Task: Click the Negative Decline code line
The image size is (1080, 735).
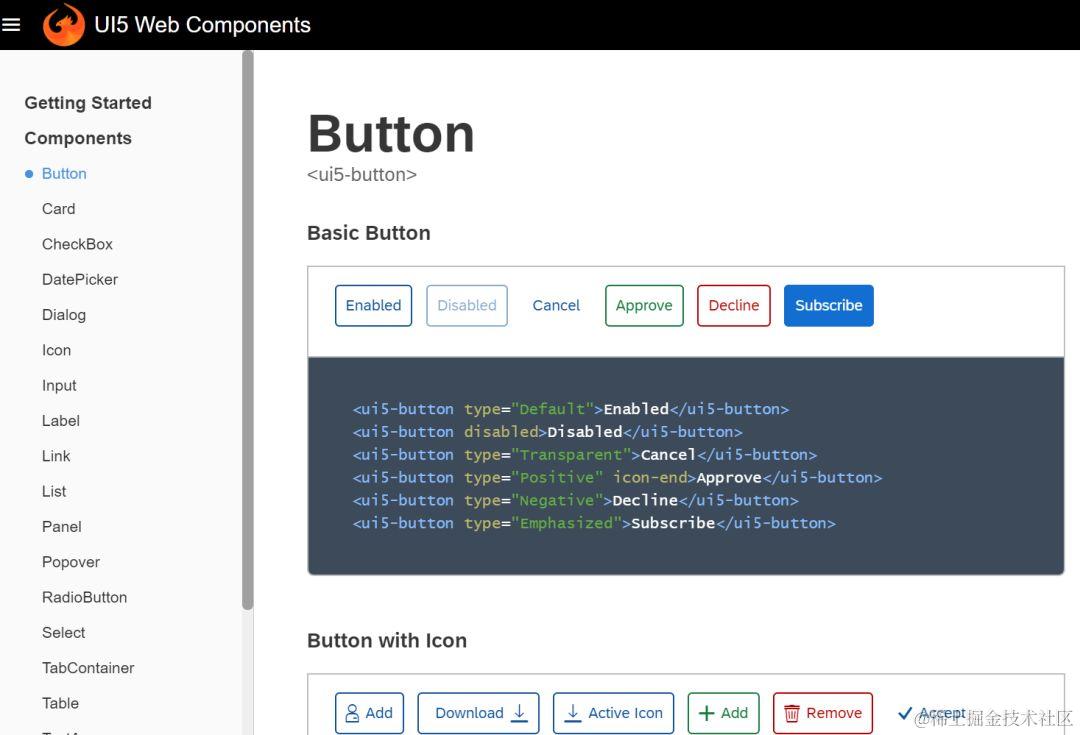Action: coord(576,500)
